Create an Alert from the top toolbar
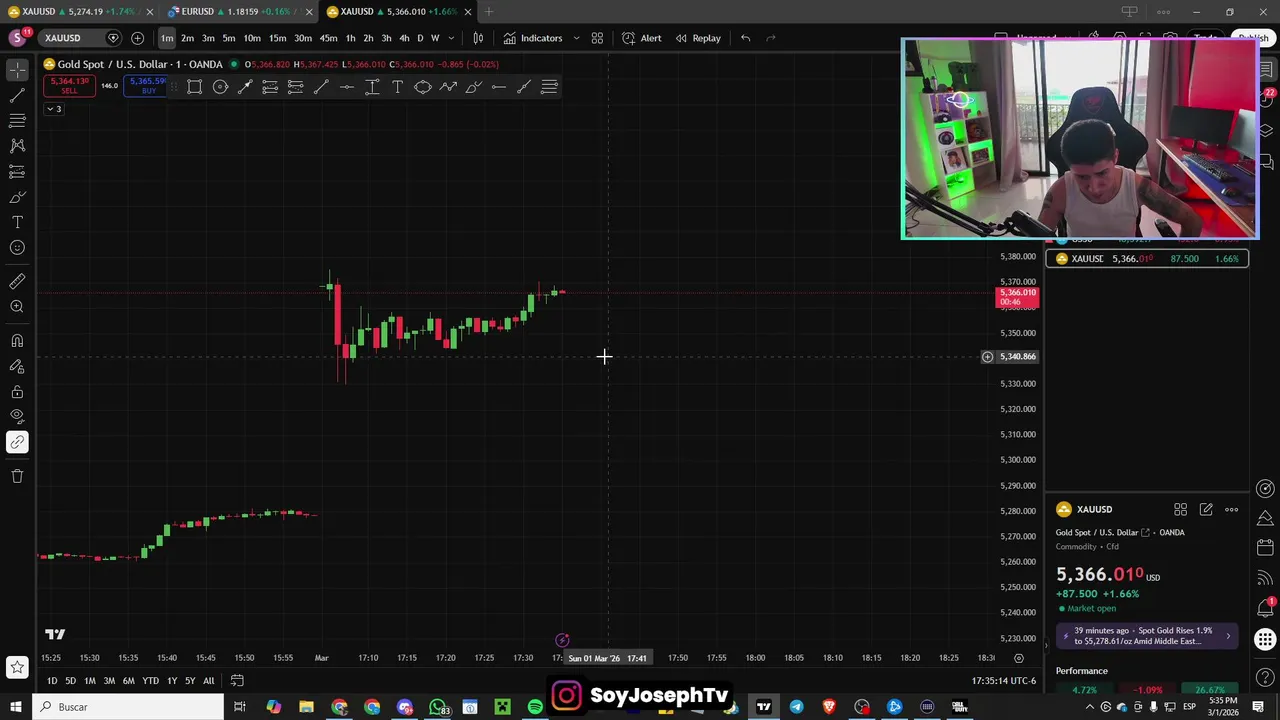The height and width of the screenshot is (720, 1280). 641,38
